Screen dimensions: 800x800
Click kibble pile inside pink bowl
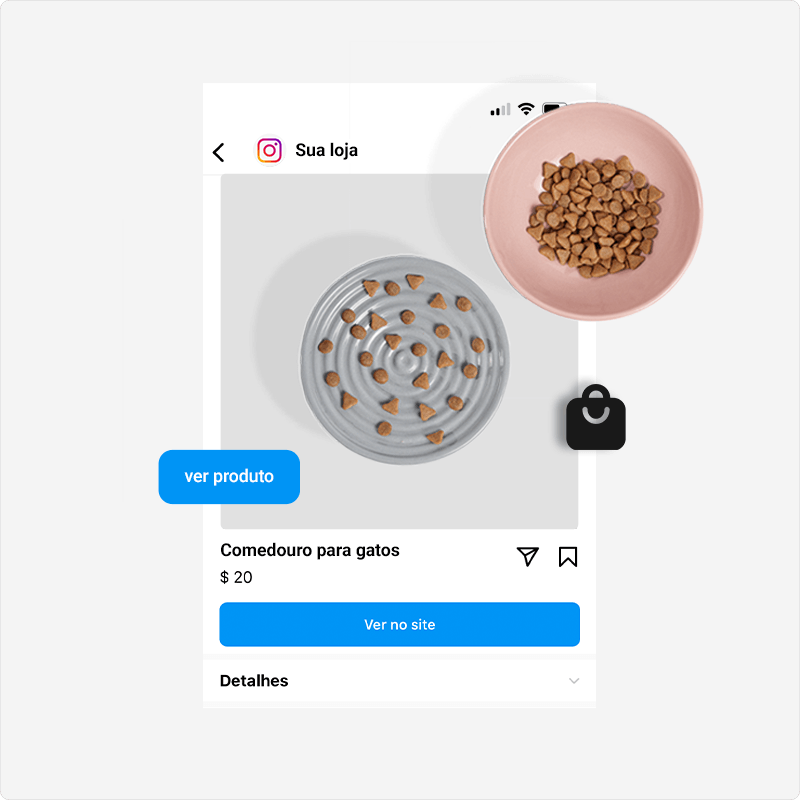pyautogui.click(x=595, y=215)
